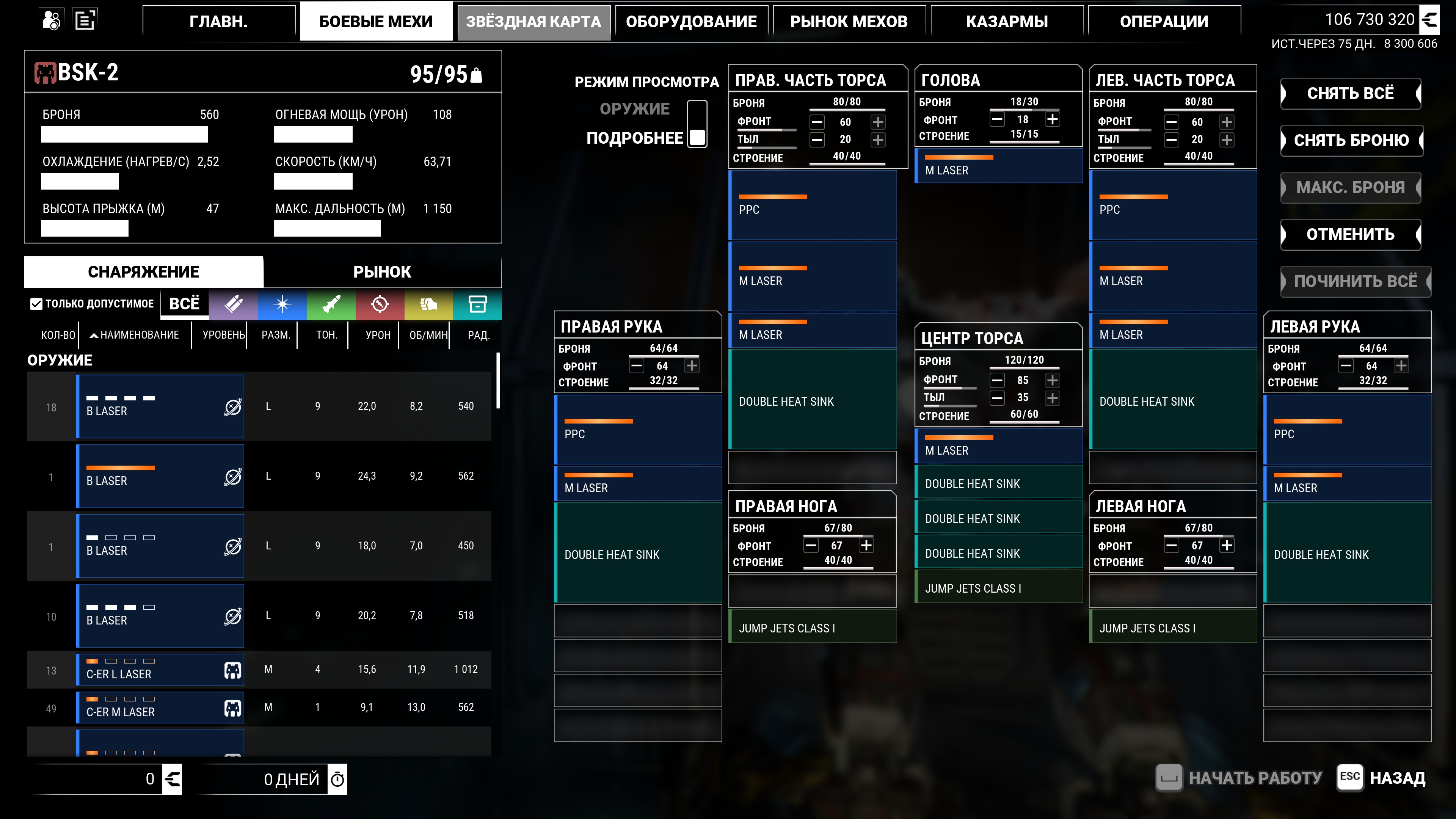Filter equipment by missile weapons icon
The image size is (1456, 819).
[x=331, y=304]
